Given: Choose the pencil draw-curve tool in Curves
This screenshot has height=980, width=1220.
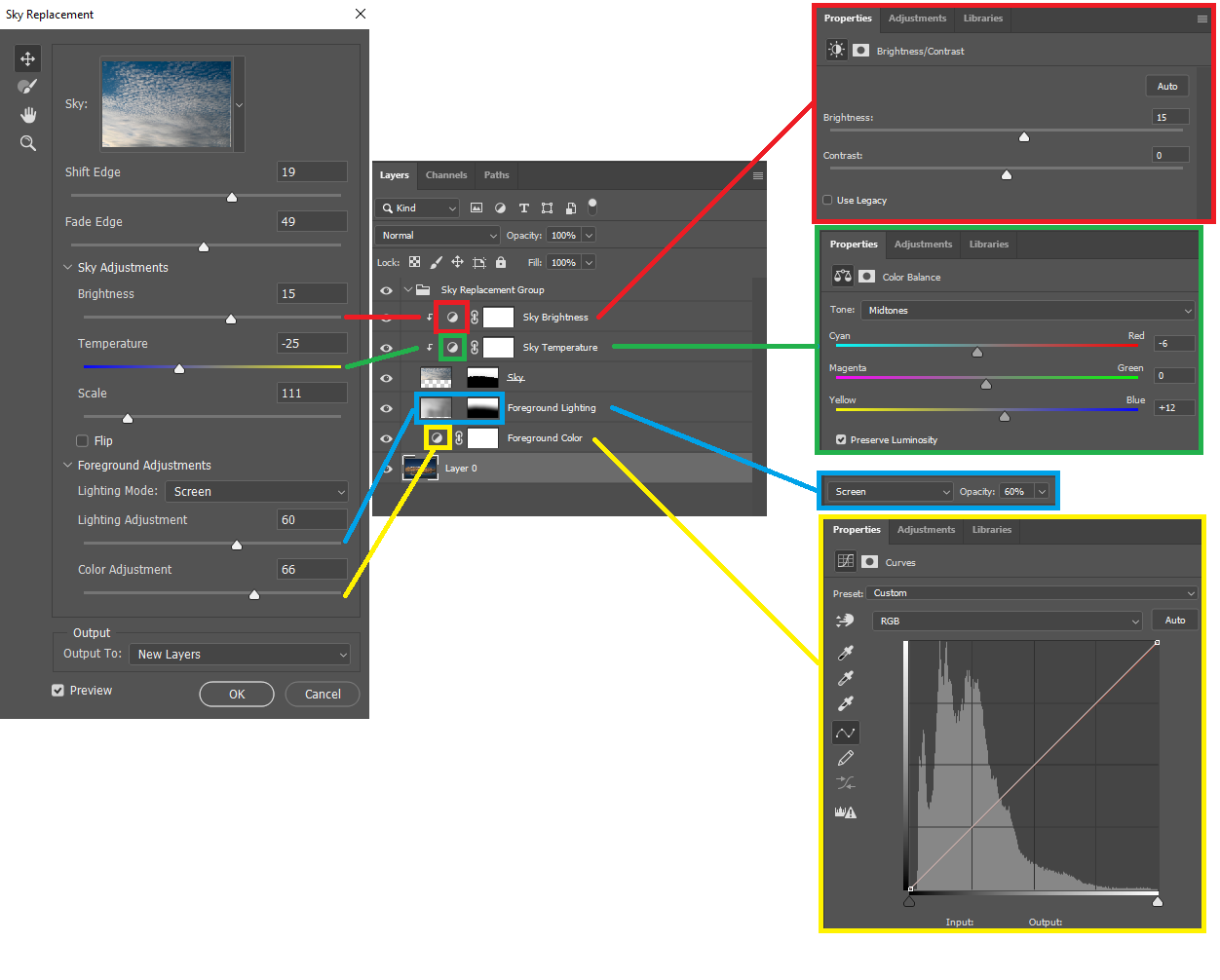Looking at the screenshot, I should (846, 758).
